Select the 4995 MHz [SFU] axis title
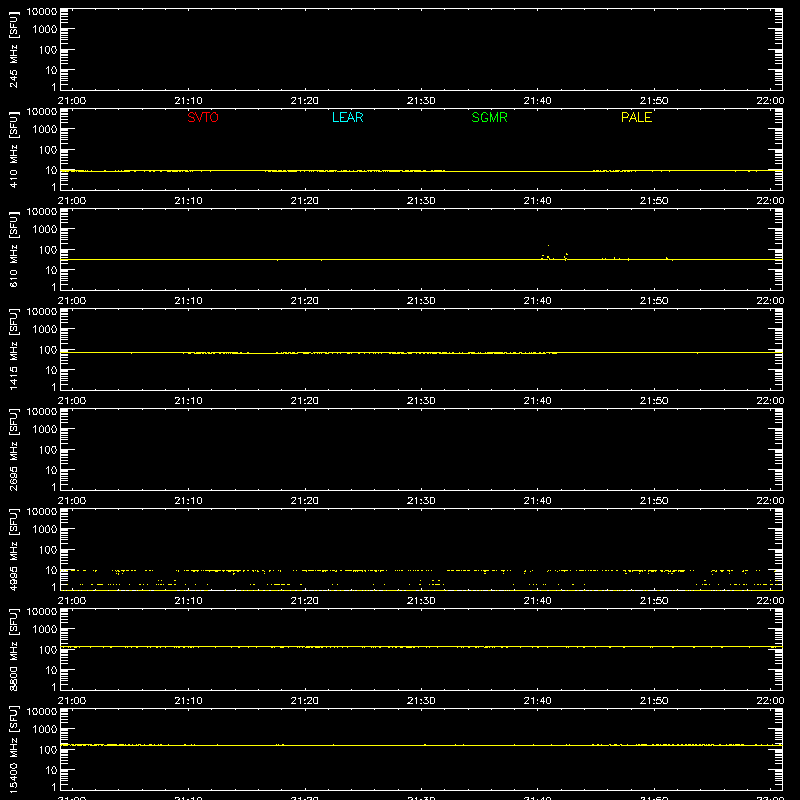Image resolution: width=800 pixels, height=800 pixels. coord(13,549)
